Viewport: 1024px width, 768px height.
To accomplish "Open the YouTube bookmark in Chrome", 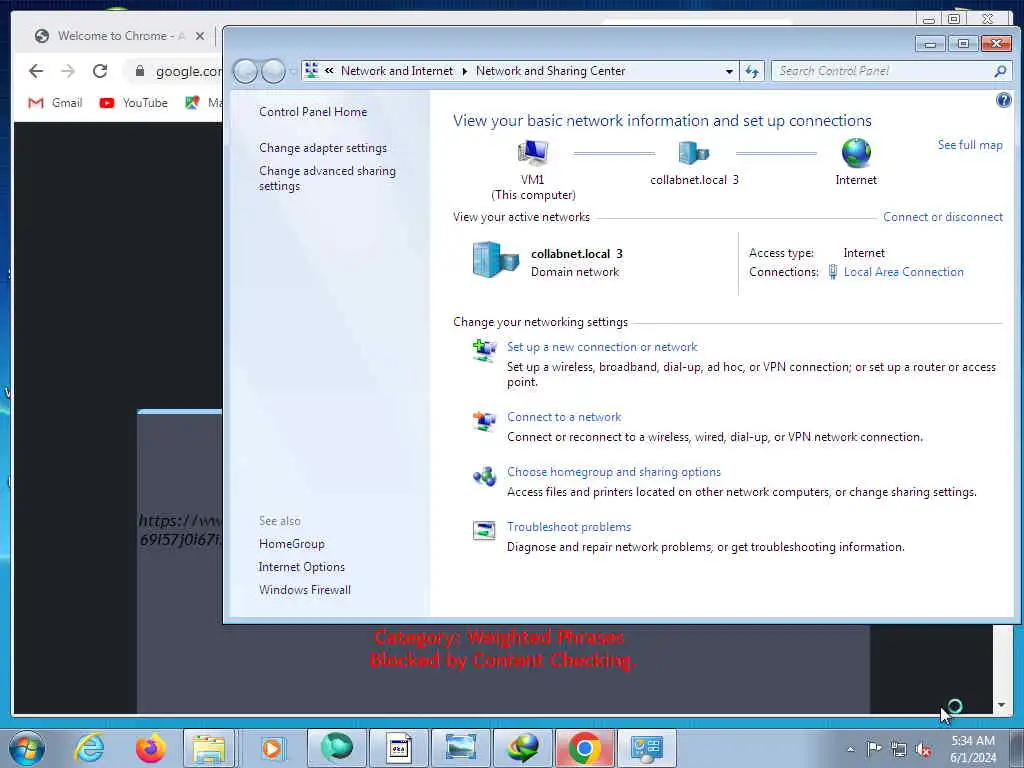I will coord(134,103).
